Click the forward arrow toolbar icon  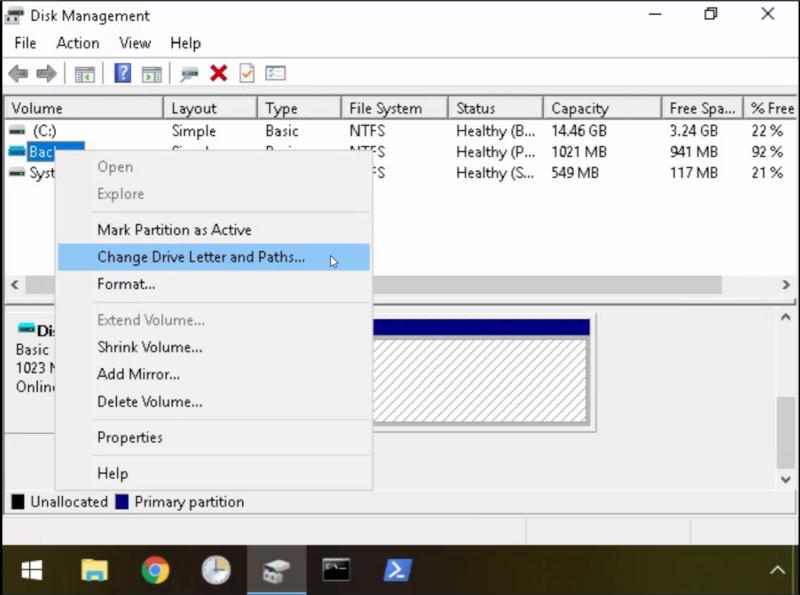(46, 74)
